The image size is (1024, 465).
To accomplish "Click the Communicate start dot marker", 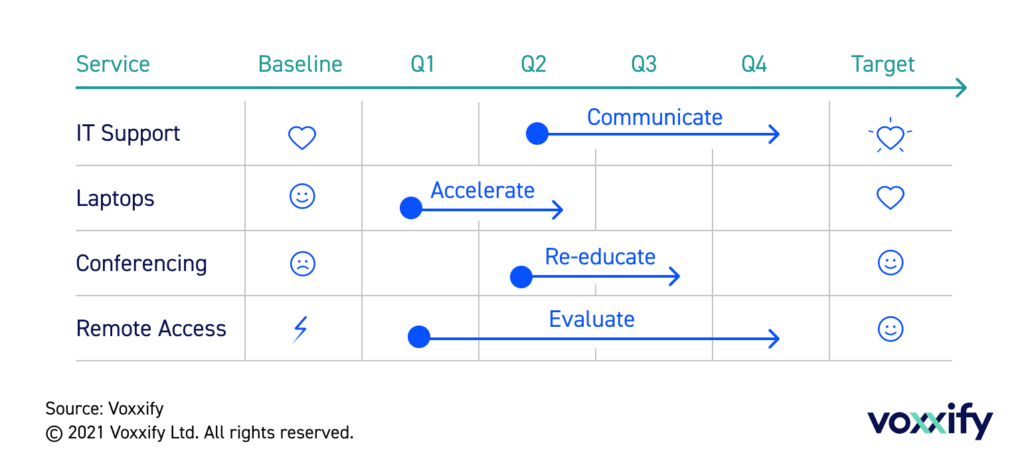I will point(537,134).
